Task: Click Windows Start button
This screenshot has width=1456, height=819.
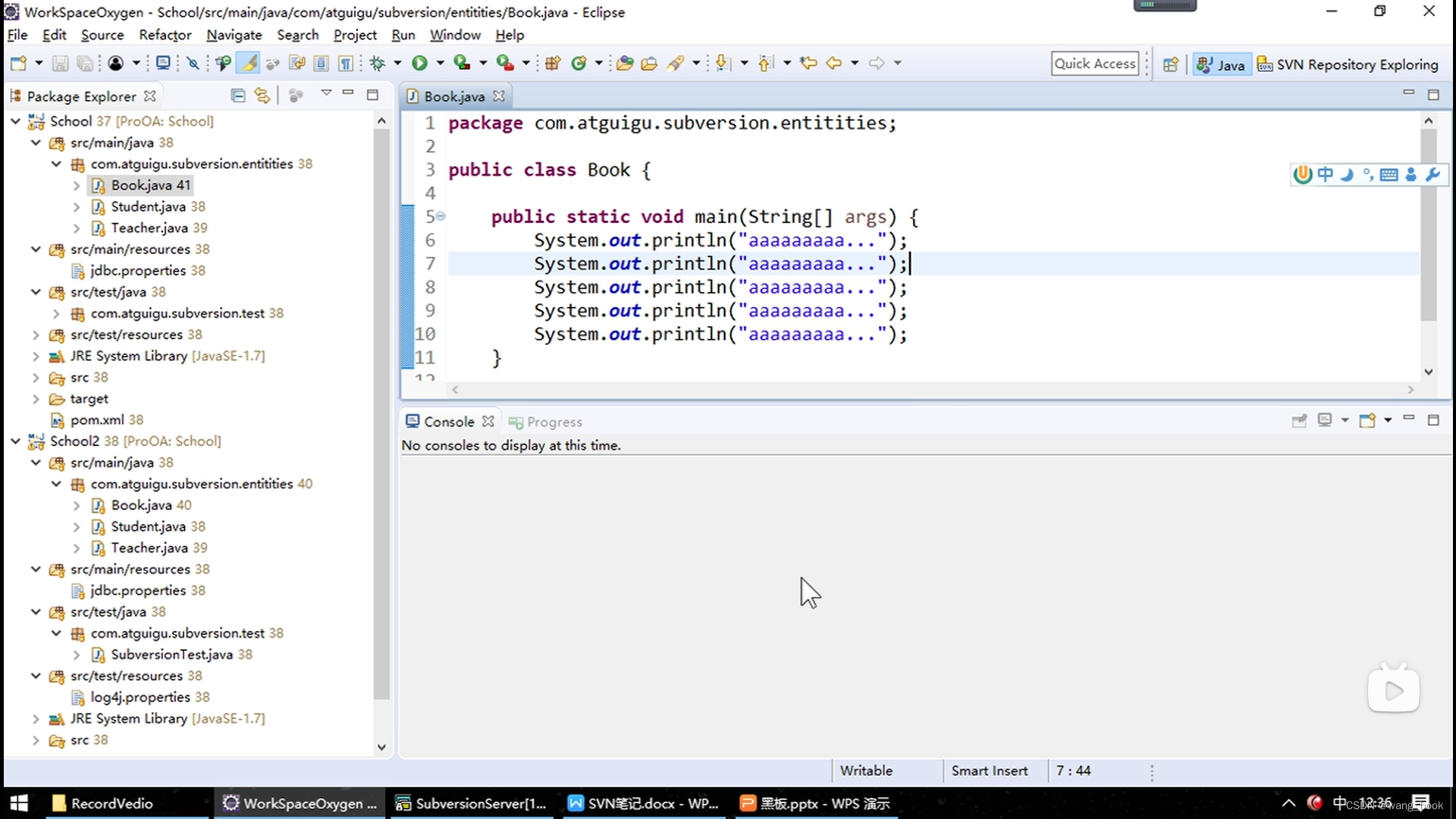Action: (19, 803)
